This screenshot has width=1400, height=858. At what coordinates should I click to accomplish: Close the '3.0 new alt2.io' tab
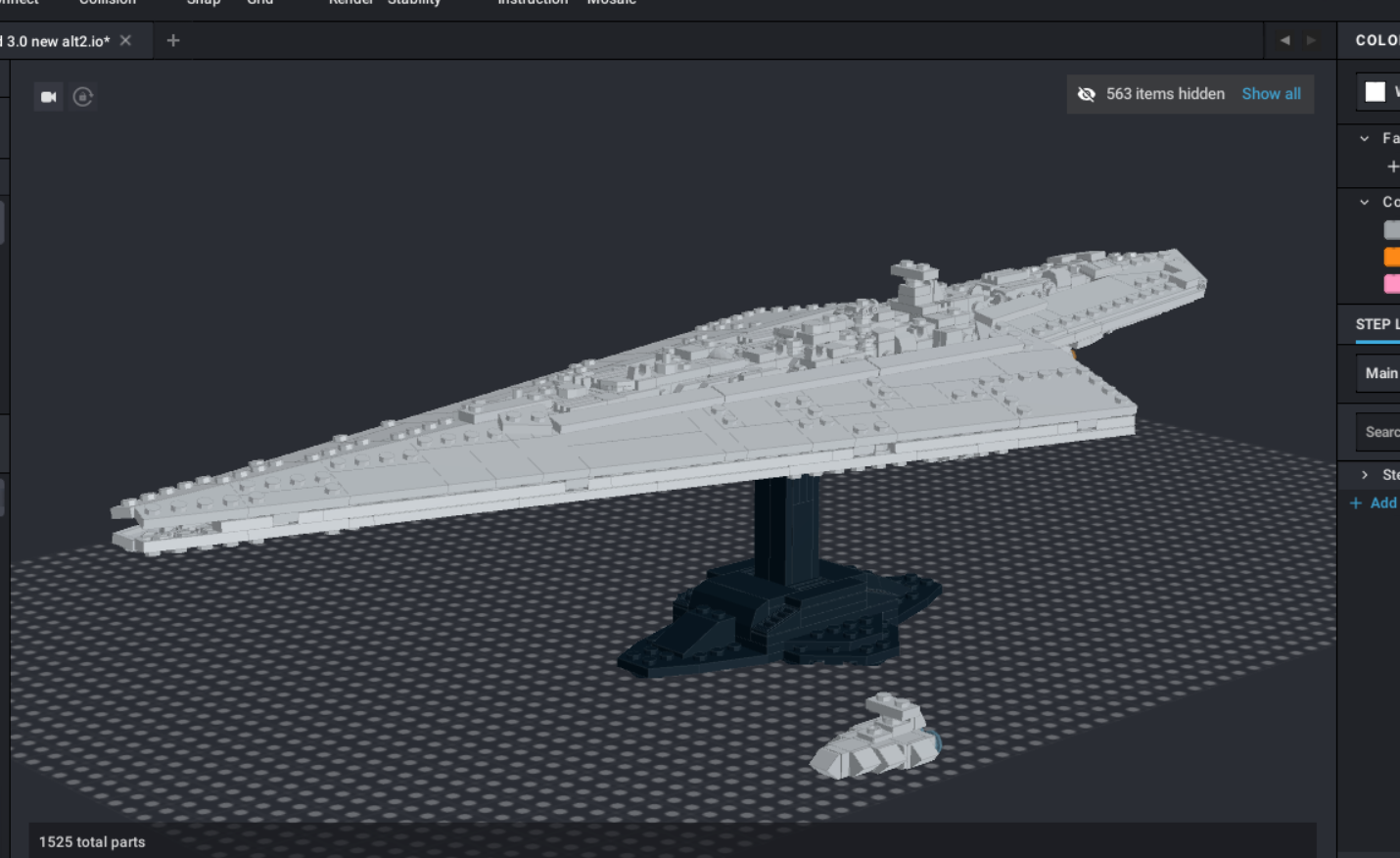point(125,40)
